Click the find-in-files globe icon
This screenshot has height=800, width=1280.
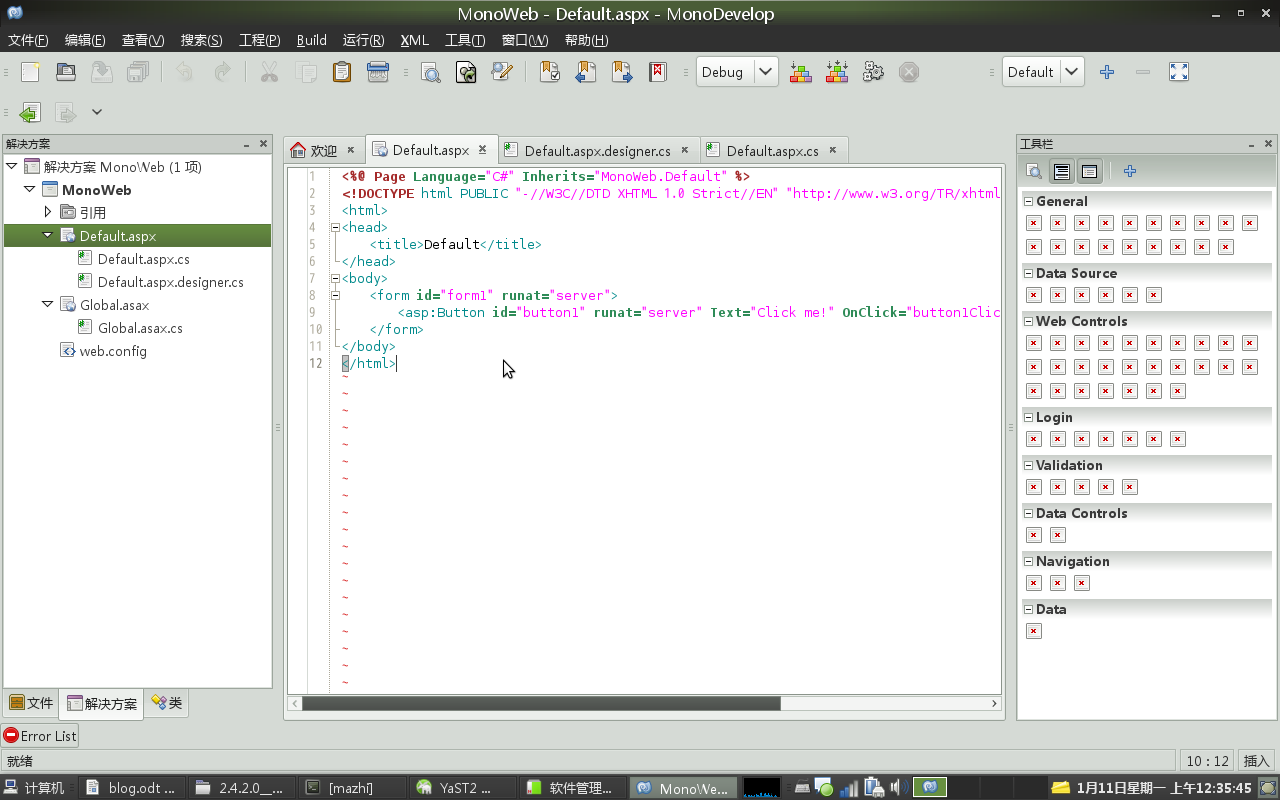(x=466, y=72)
